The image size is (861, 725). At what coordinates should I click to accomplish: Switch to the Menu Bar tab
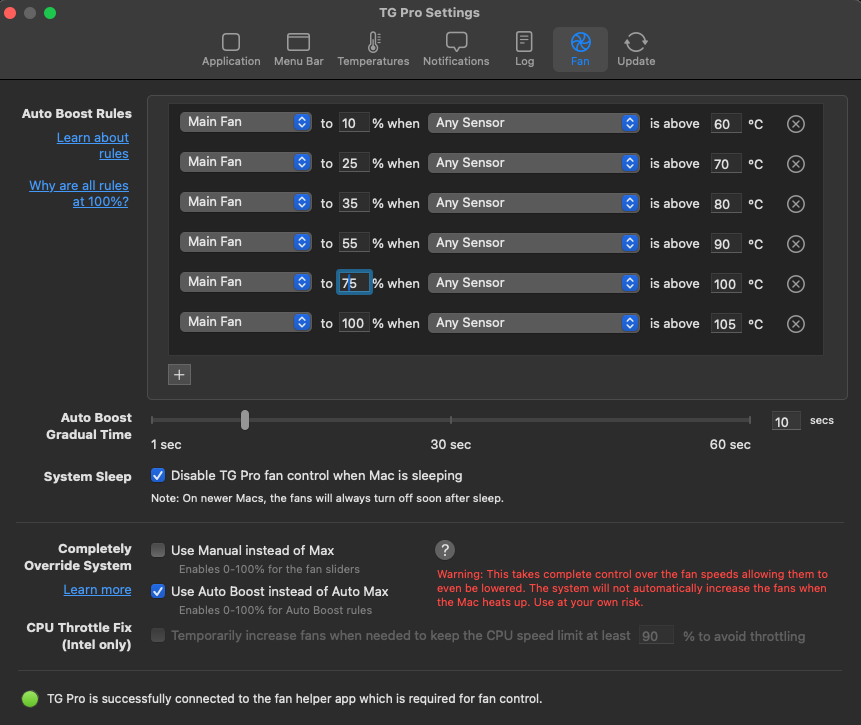[298, 48]
